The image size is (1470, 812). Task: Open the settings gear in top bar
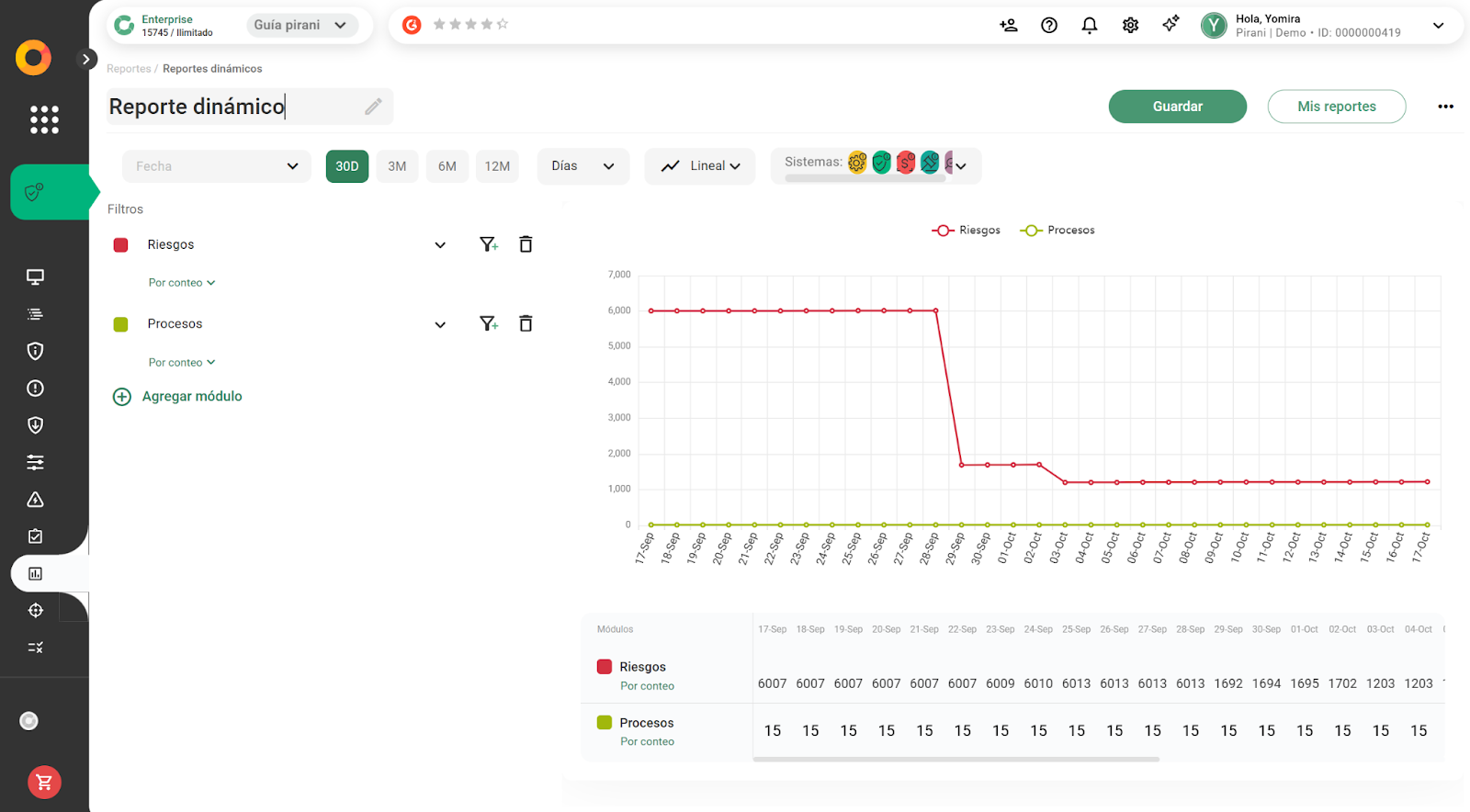coord(1130,26)
